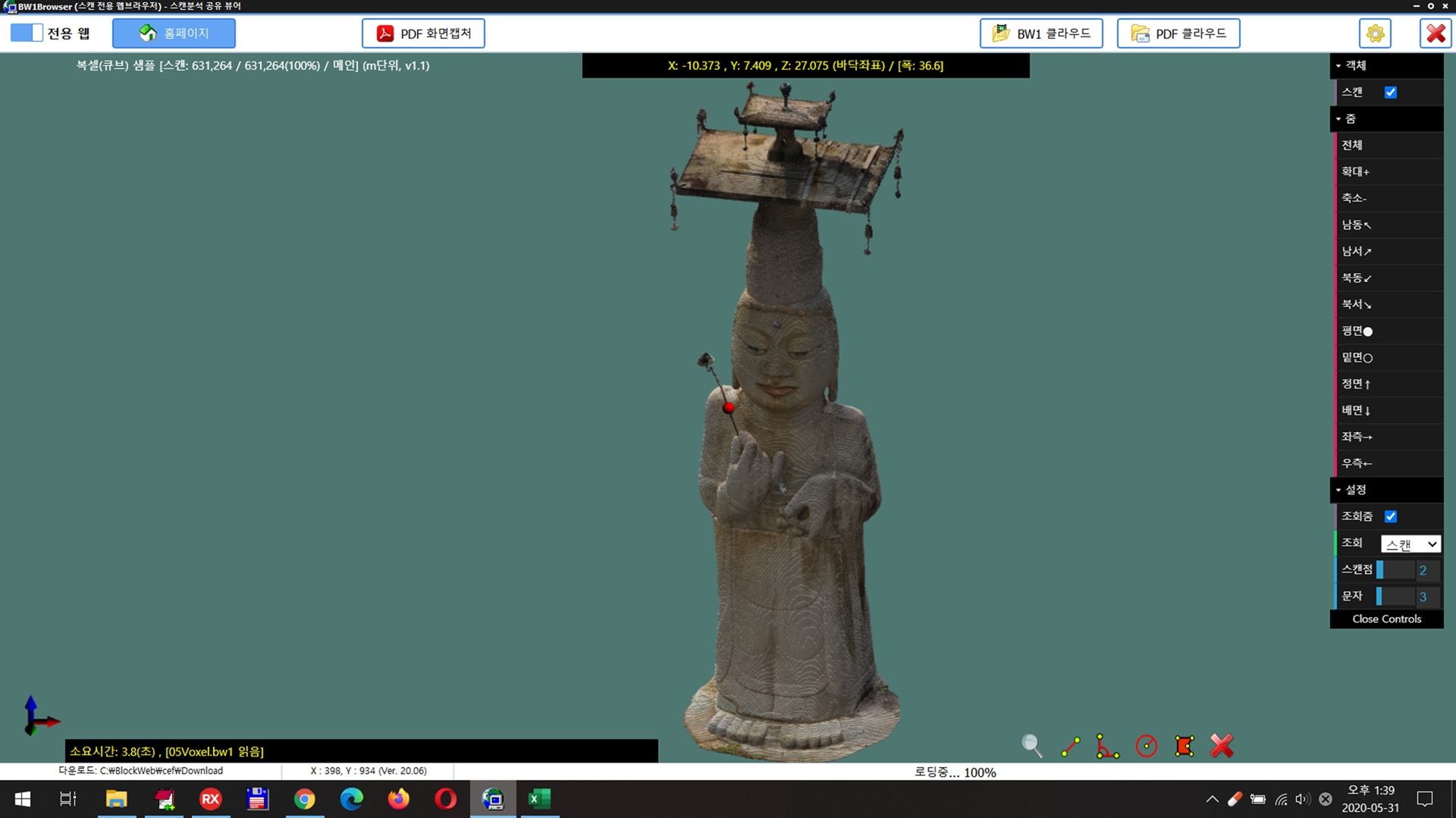The height and width of the screenshot is (818, 1456).
Task: Adjust the 스캔점 slider
Action: 1395,570
